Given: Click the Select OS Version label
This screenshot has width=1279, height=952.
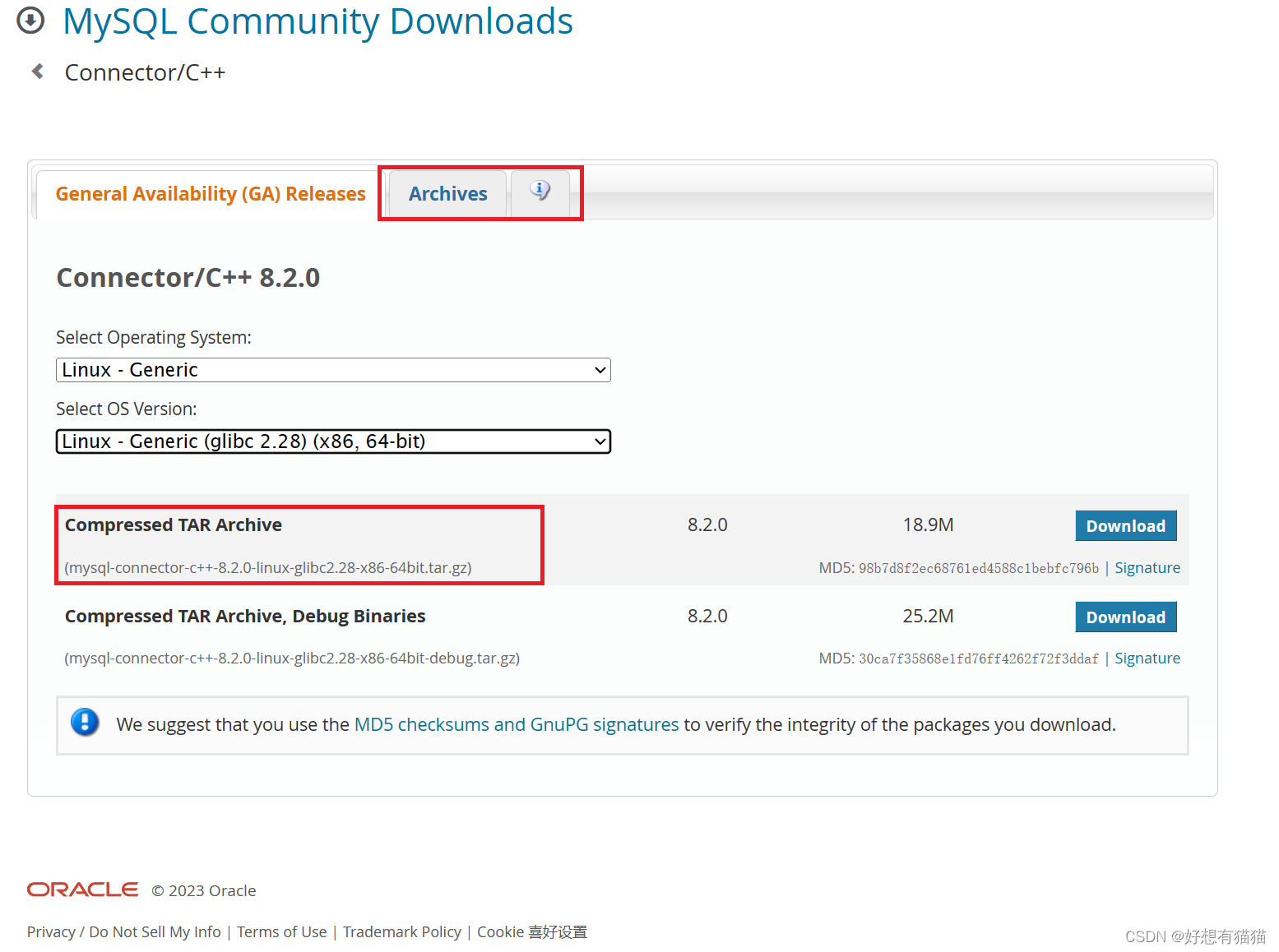Looking at the screenshot, I should pos(127,409).
